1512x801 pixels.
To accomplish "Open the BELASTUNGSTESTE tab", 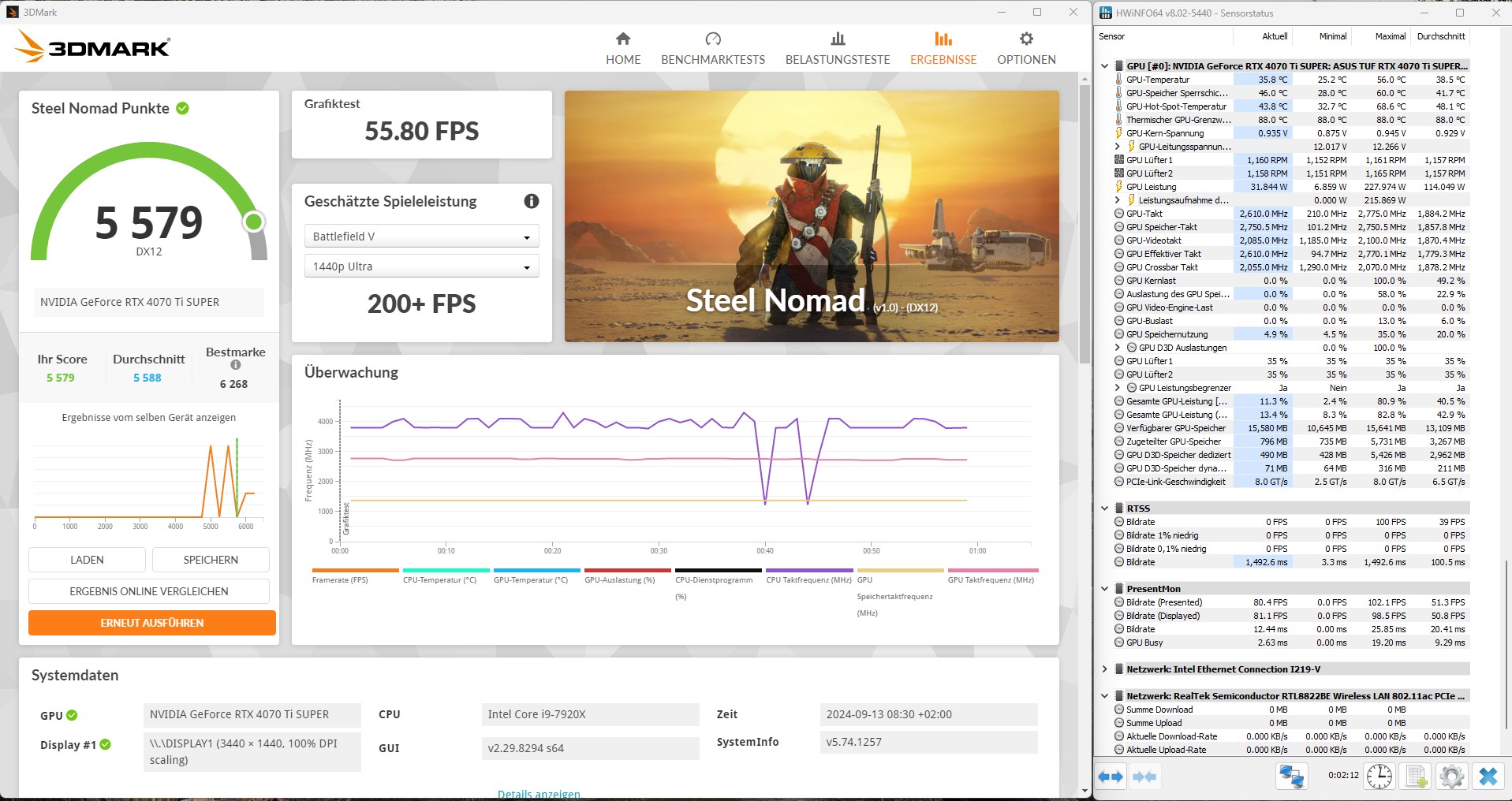I will [838, 49].
